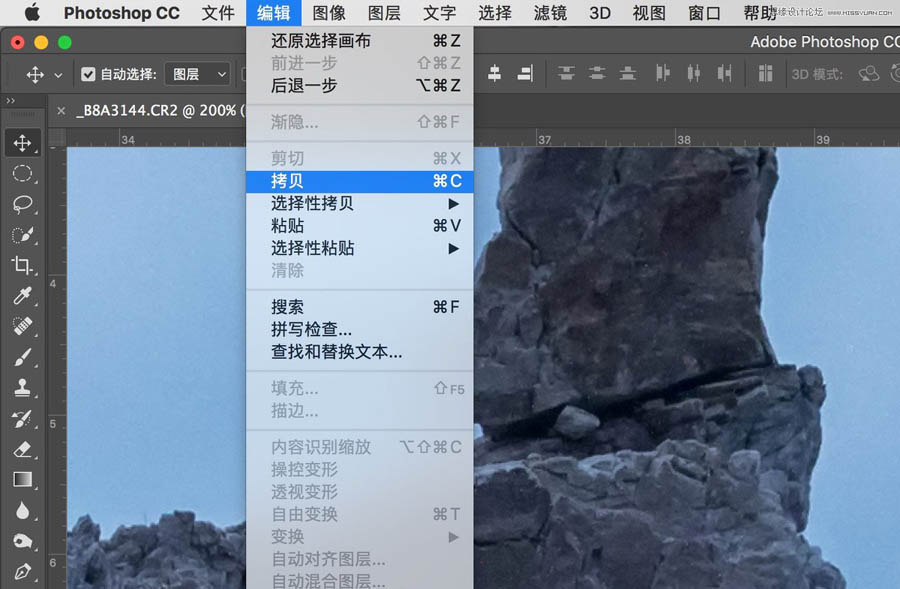
Task: Open the 滤镜 menu
Action: [549, 13]
